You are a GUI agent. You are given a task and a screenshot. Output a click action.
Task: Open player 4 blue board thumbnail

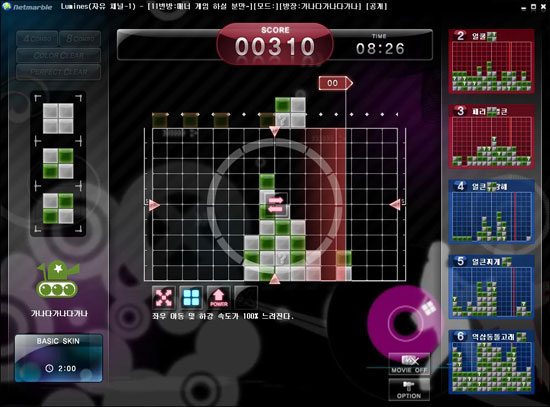[491, 212]
